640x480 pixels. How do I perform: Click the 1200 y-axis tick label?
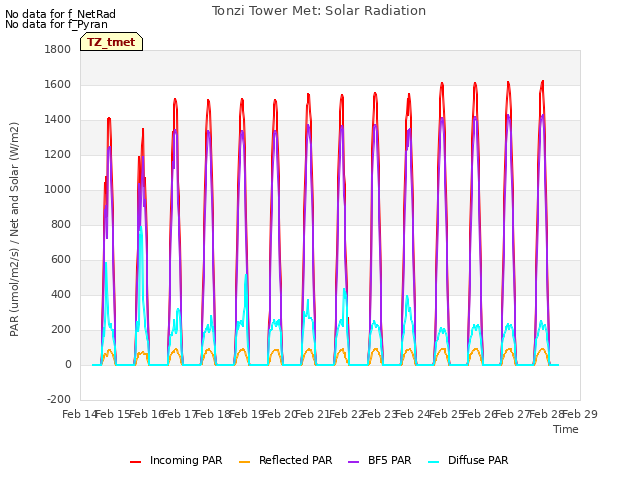tap(58, 155)
